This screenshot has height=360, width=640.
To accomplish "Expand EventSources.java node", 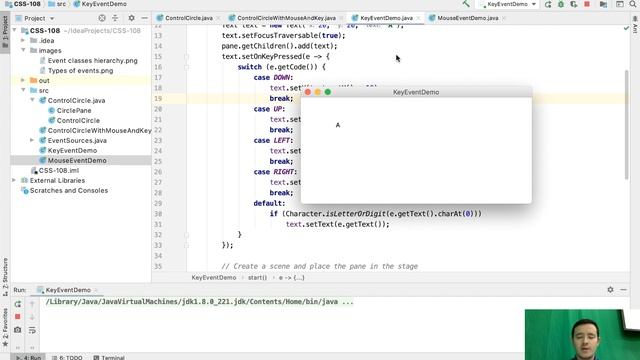I will (x=32, y=140).
